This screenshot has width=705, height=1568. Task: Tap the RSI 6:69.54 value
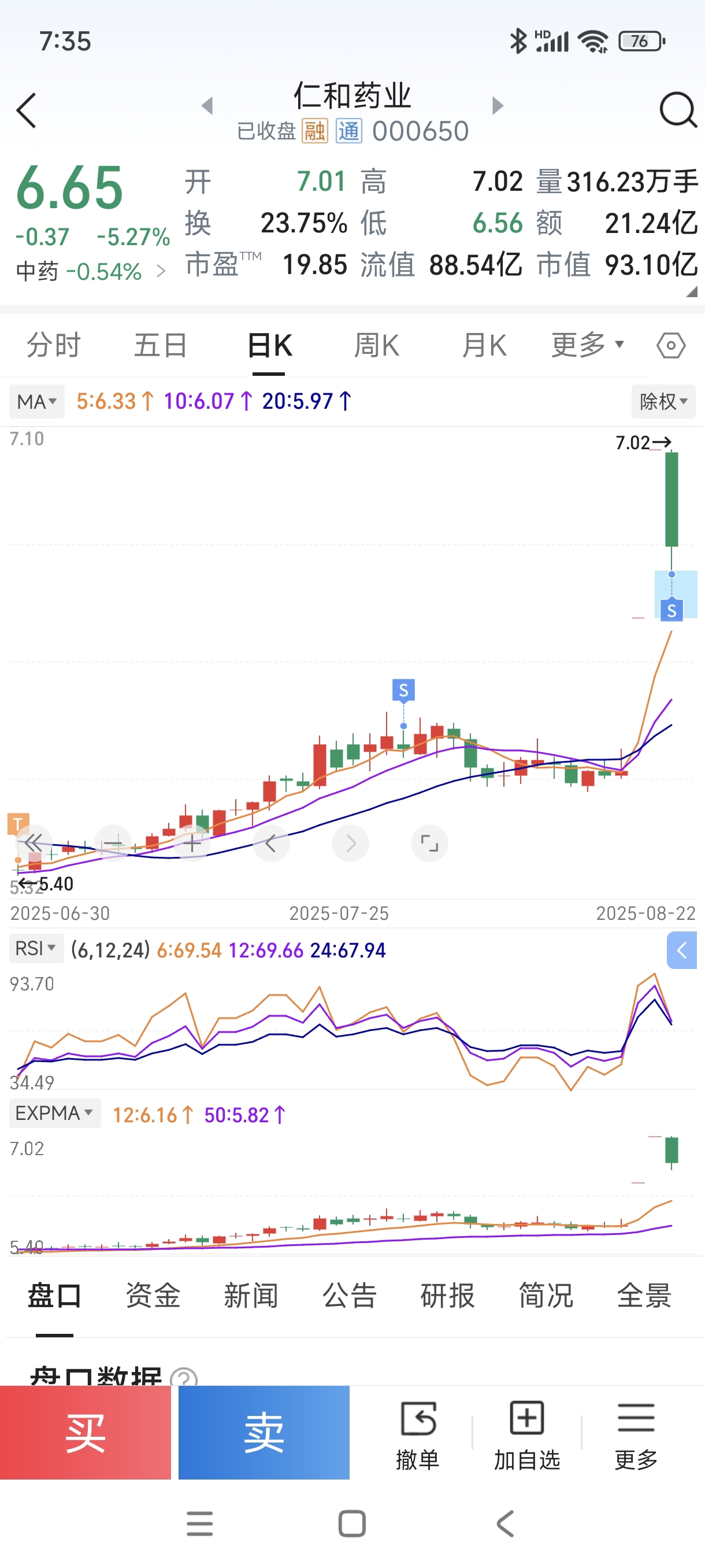point(189,950)
